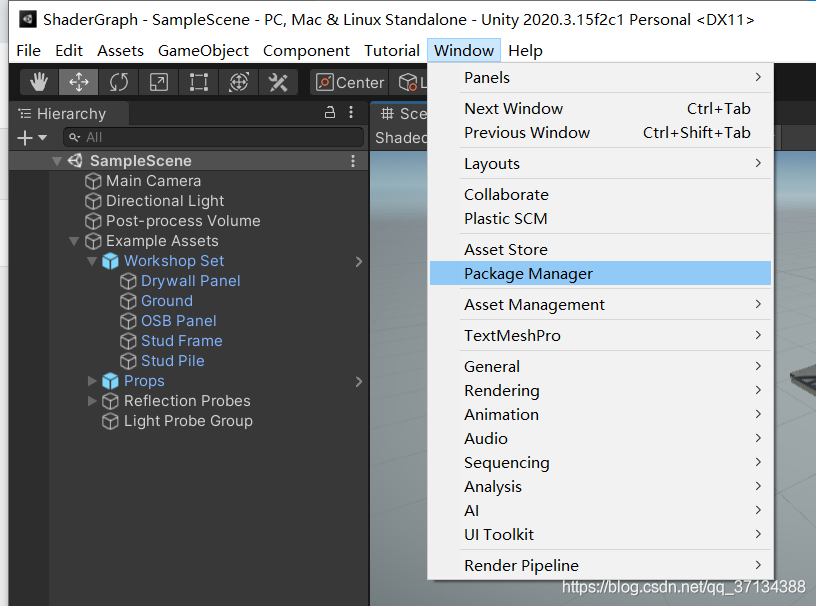816x606 pixels.
Task: Open the Analysis submenu
Action: pos(601,486)
